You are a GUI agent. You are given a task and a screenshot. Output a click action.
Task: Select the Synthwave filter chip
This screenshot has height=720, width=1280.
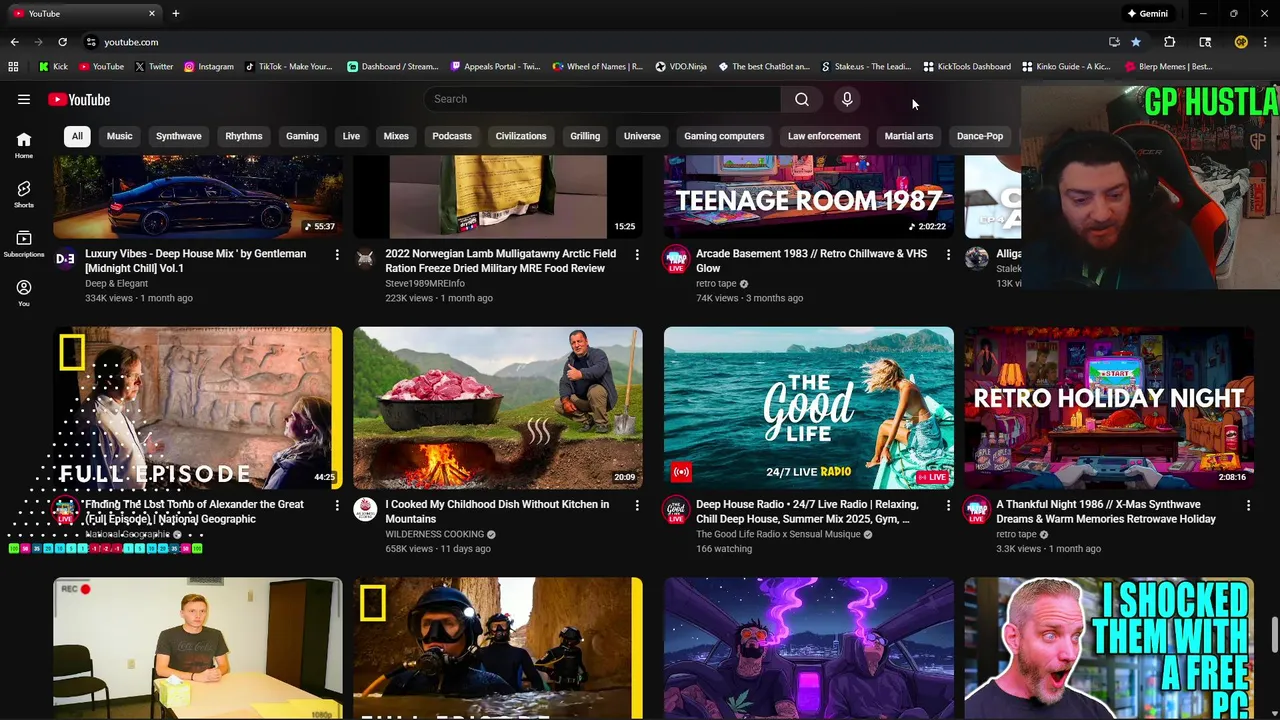pos(179,136)
